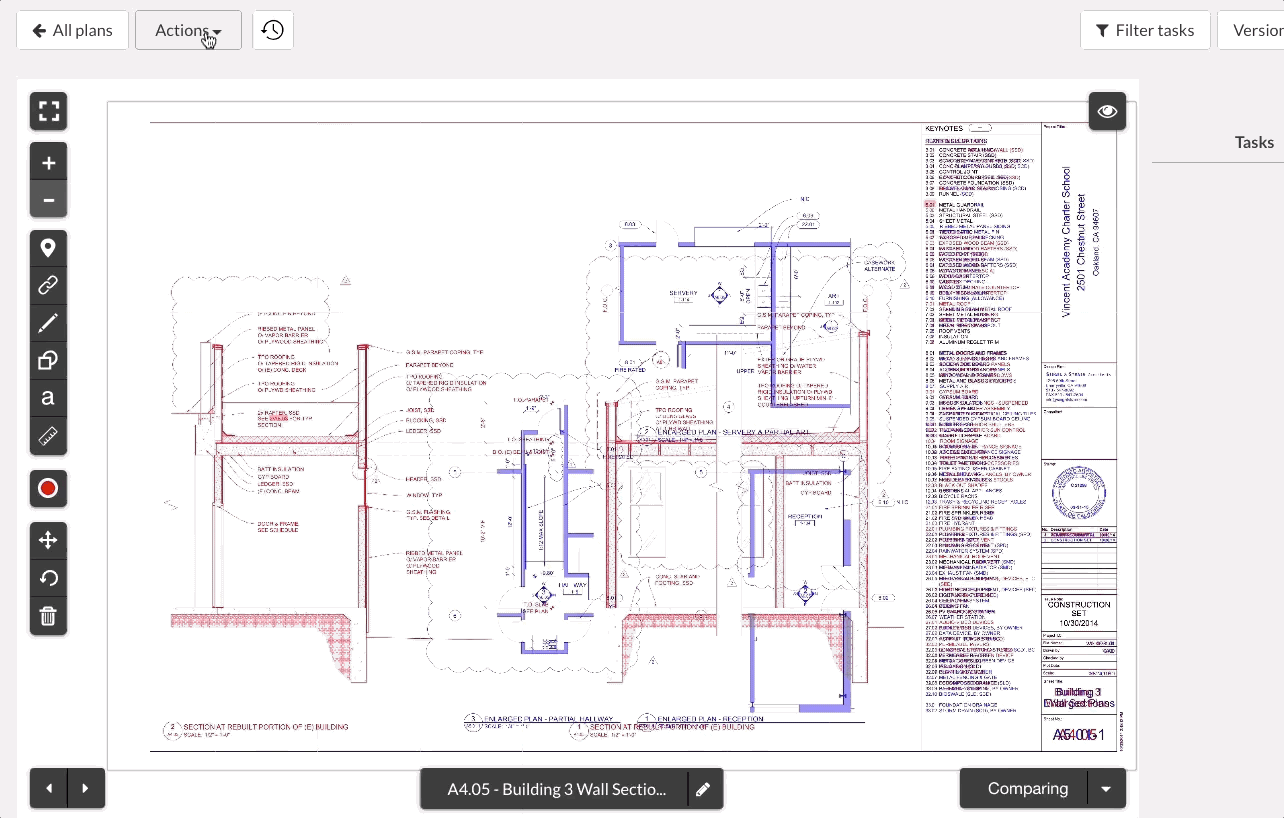Image resolution: width=1284 pixels, height=818 pixels.
Task: Expand the Comparing options arrow
Action: click(x=1106, y=789)
